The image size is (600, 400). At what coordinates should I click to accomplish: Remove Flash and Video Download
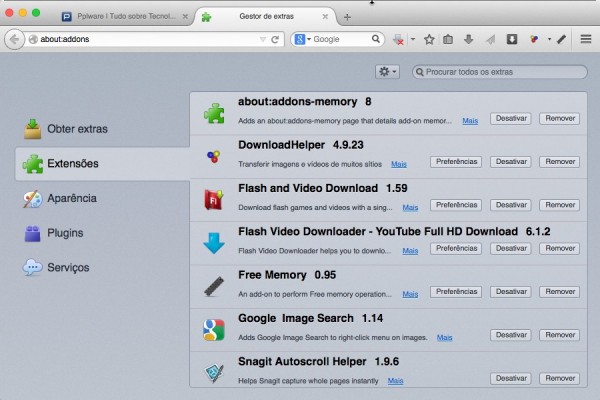[560, 205]
